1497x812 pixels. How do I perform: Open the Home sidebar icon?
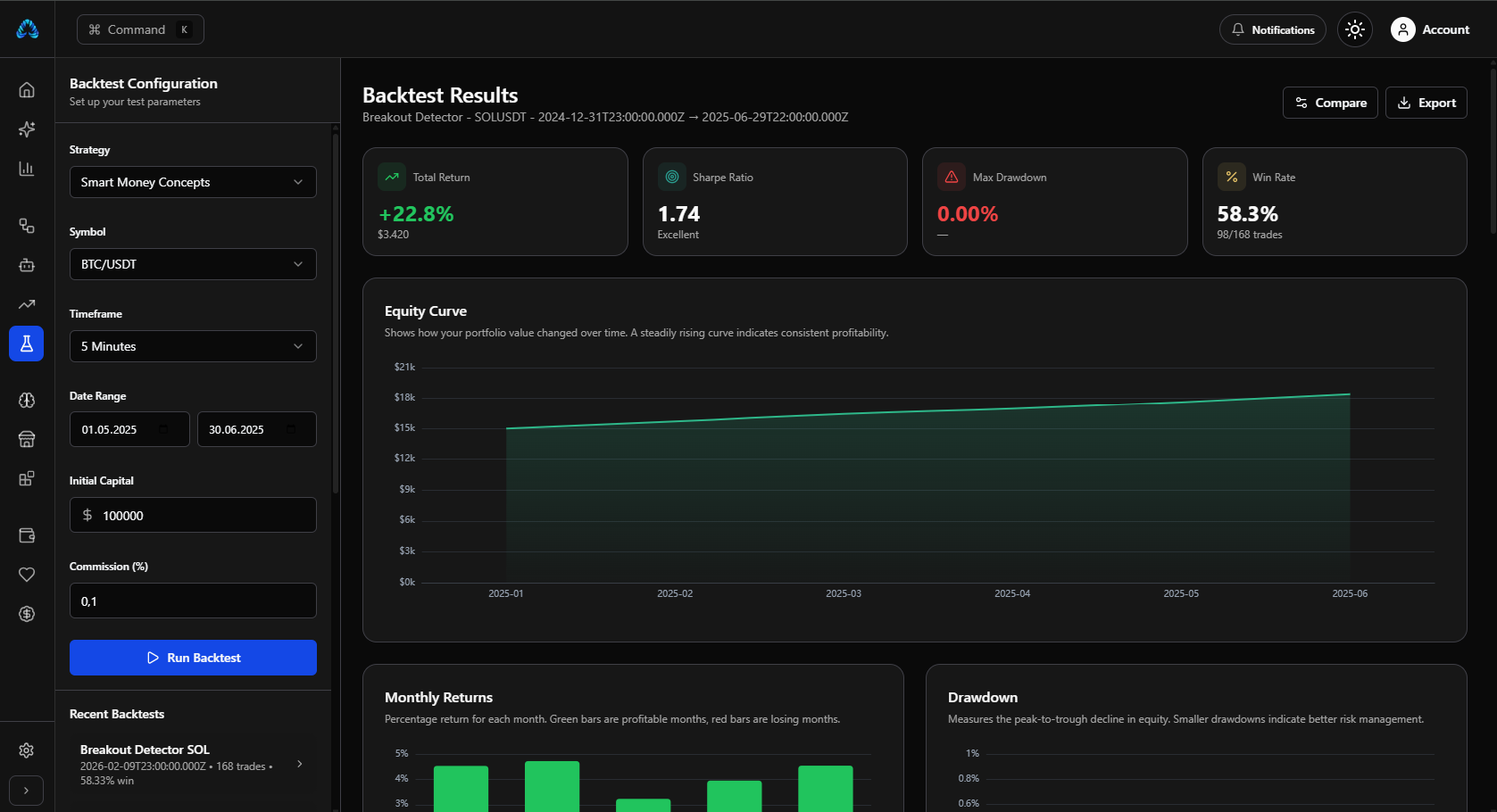click(27, 90)
